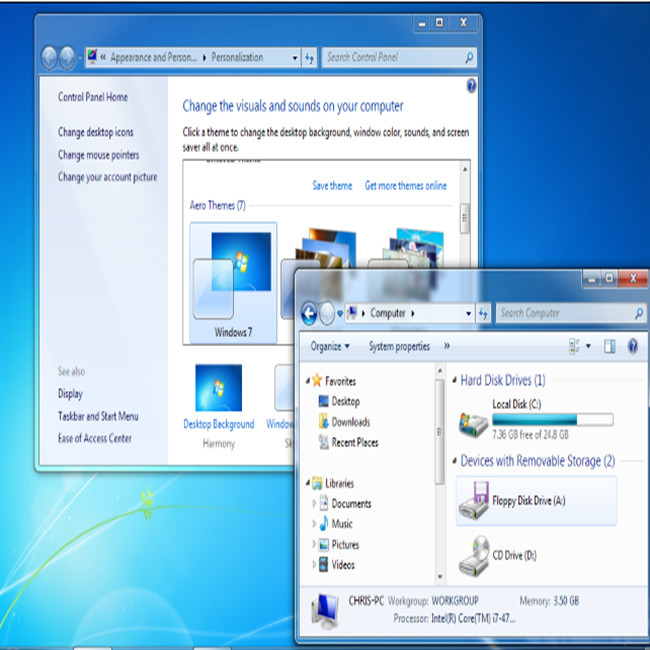
Task: Change view icon in Computer toolbar
Action: pos(575,346)
